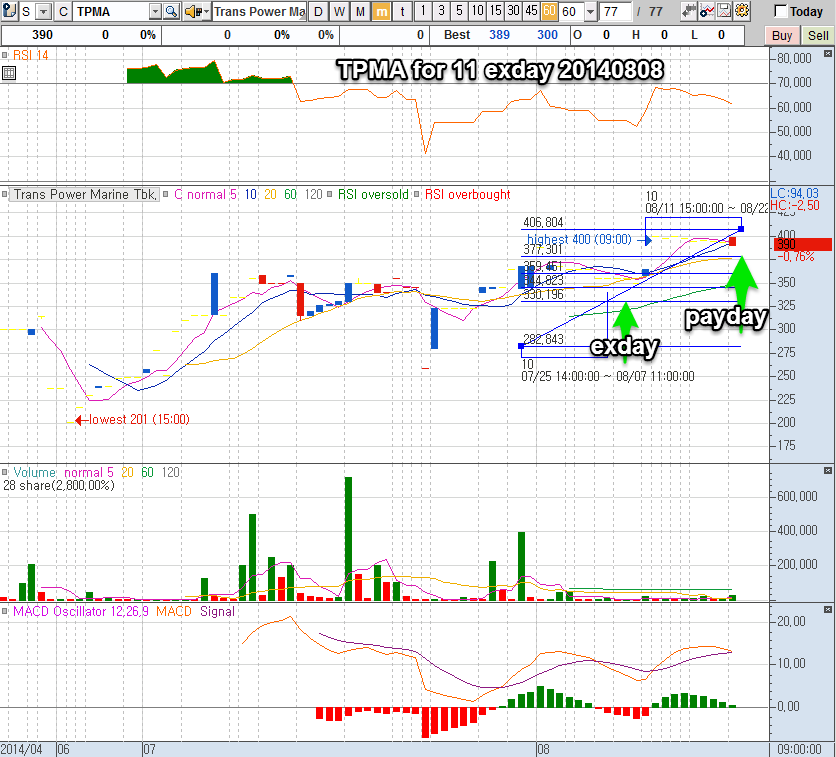Screen dimensions: 836x757
Task: Open the custom interval 60 dropdown
Action: click(590, 11)
